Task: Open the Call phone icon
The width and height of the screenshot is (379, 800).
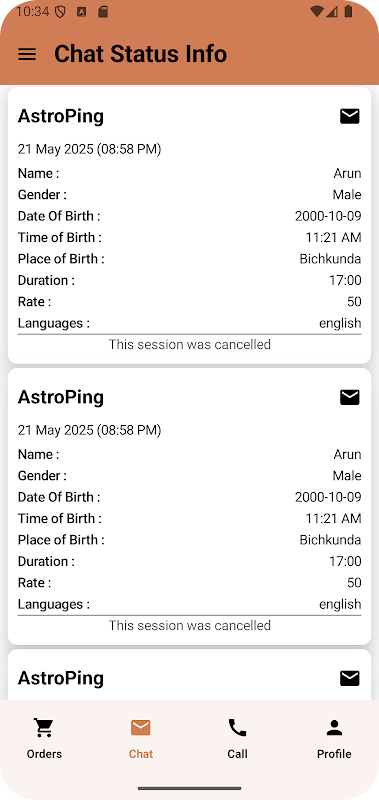Action: [x=237, y=728]
